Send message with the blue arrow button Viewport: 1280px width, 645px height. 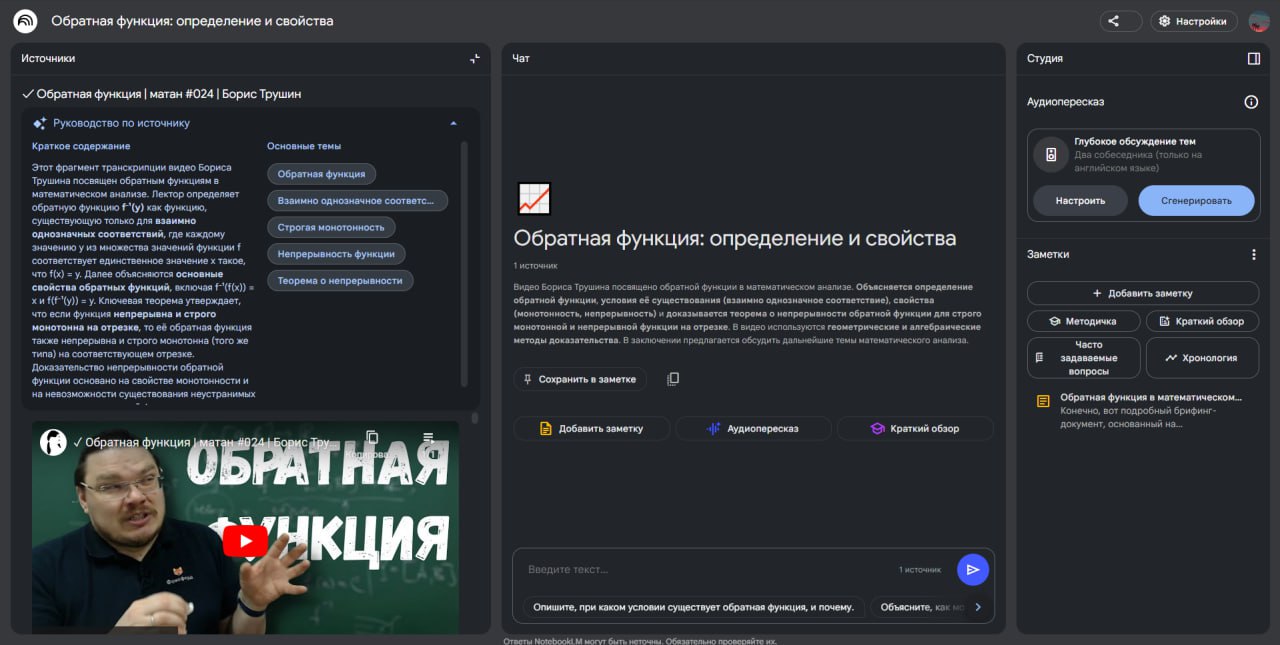click(972, 569)
